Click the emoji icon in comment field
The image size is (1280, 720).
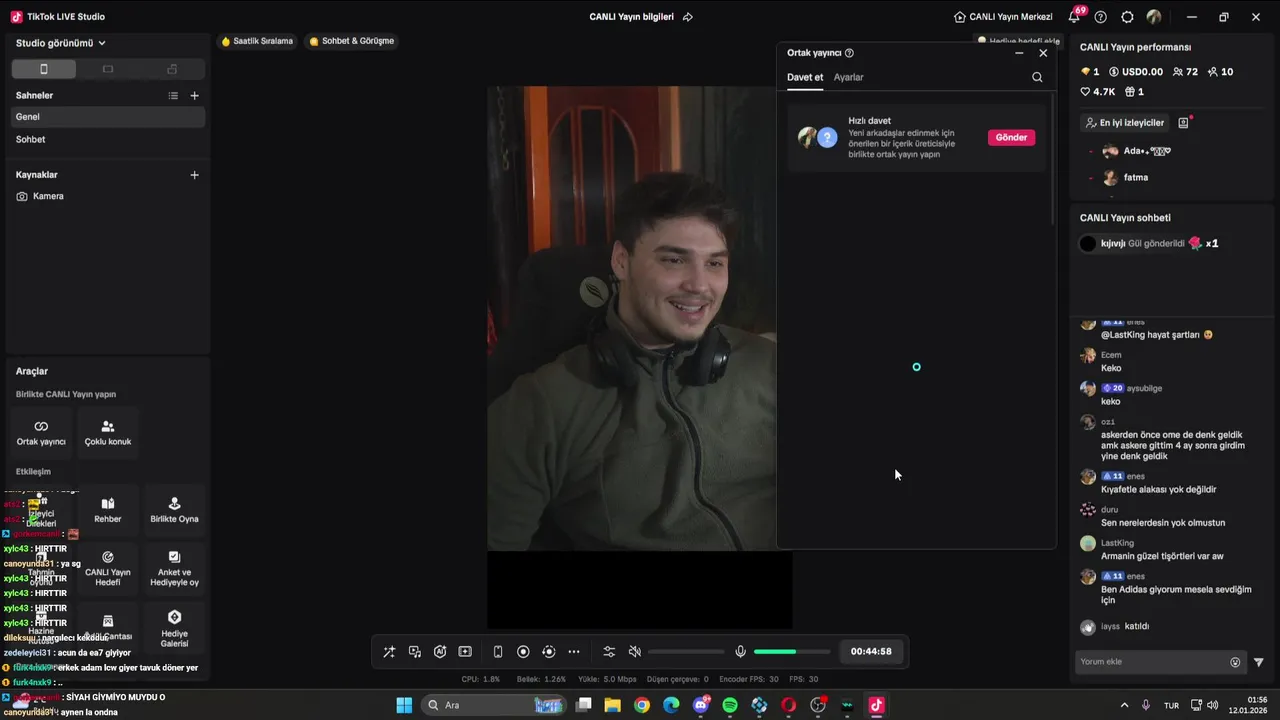pyautogui.click(x=1235, y=662)
